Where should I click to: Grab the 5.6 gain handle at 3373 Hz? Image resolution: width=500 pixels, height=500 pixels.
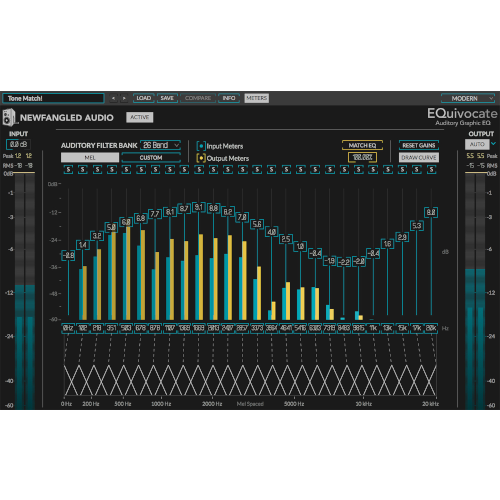coord(257,224)
